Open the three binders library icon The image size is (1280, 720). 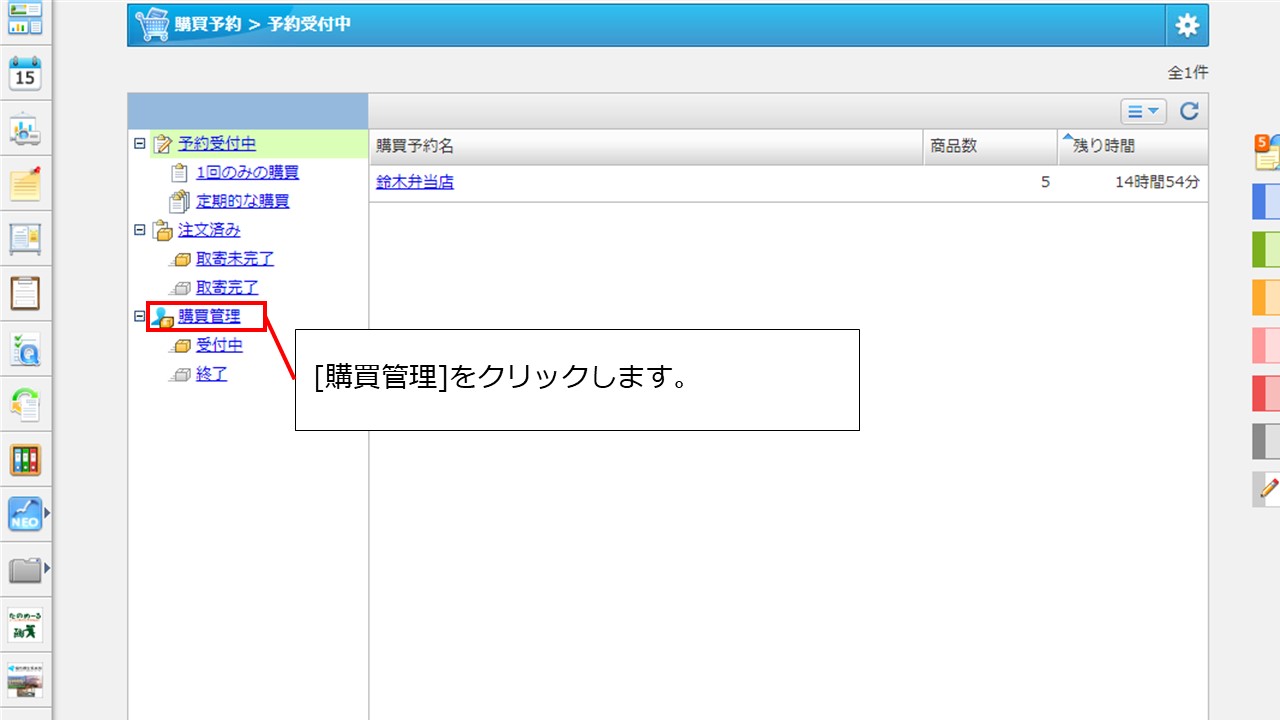(x=25, y=460)
